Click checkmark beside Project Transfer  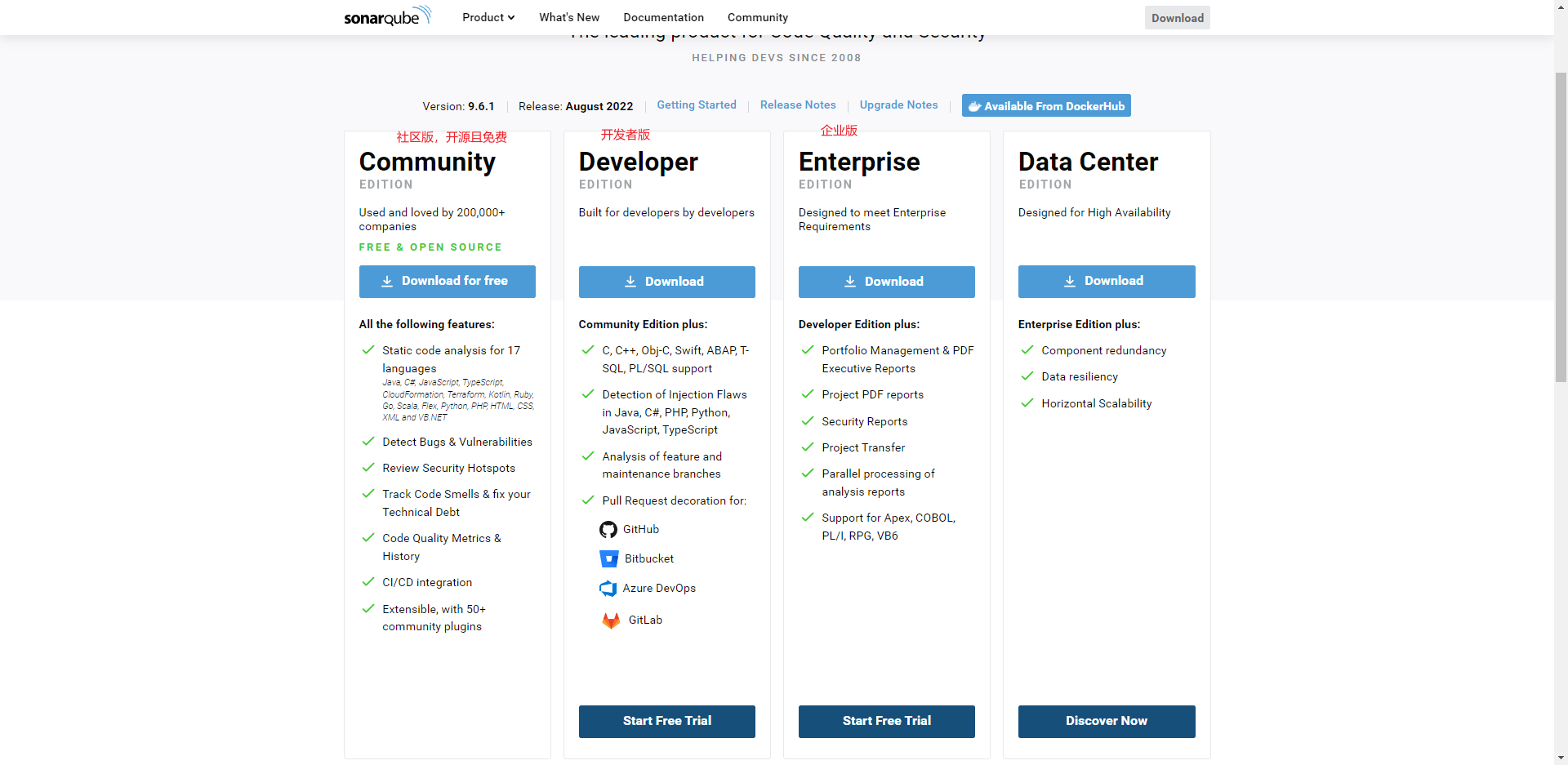(x=808, y=447)
